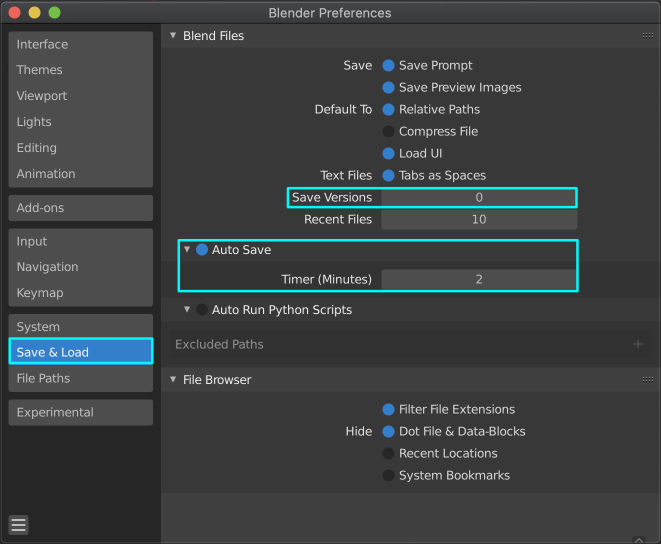Viewport: 661px width, 544px height.
Task: Add an excluded path with plus icon
Action: (638, 344)
